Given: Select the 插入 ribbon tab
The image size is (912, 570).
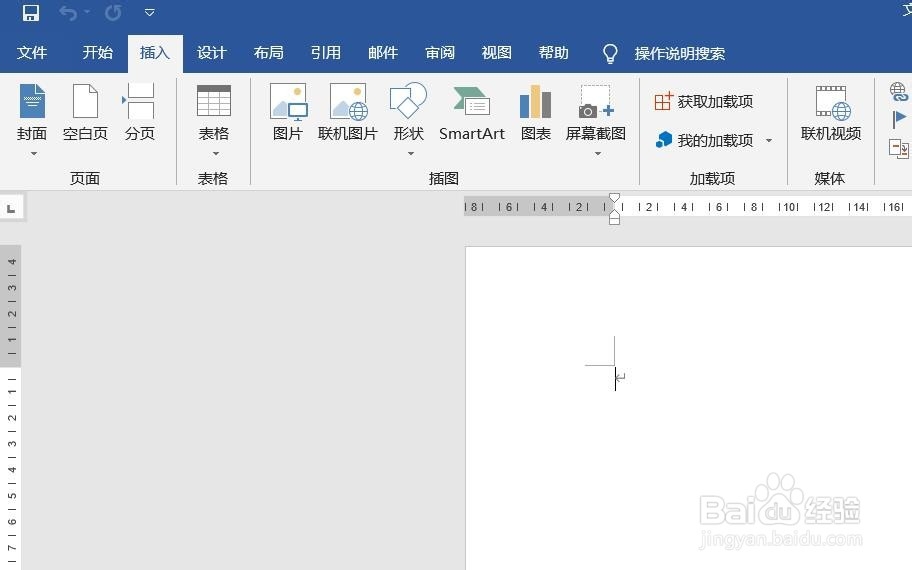Looking at the screenshot, I should coord(155,53).
